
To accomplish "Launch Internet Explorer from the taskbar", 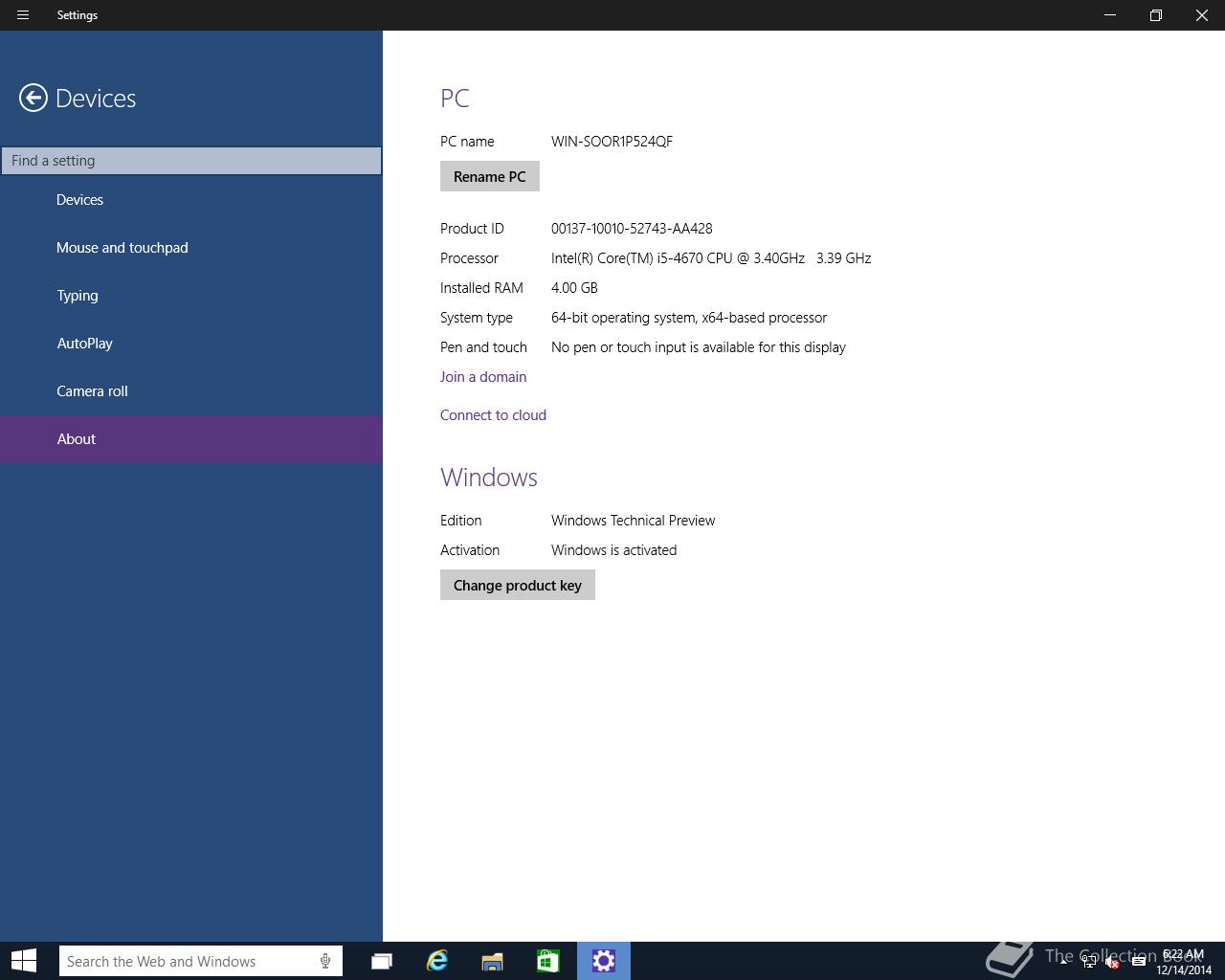I will click(437, 961).
